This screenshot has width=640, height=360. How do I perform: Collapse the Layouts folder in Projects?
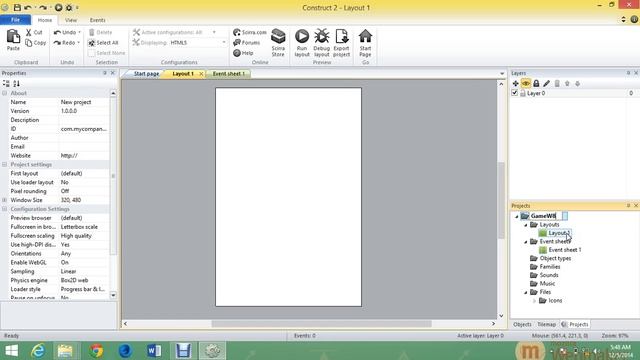pyautogui.click(x=526, y=225)
